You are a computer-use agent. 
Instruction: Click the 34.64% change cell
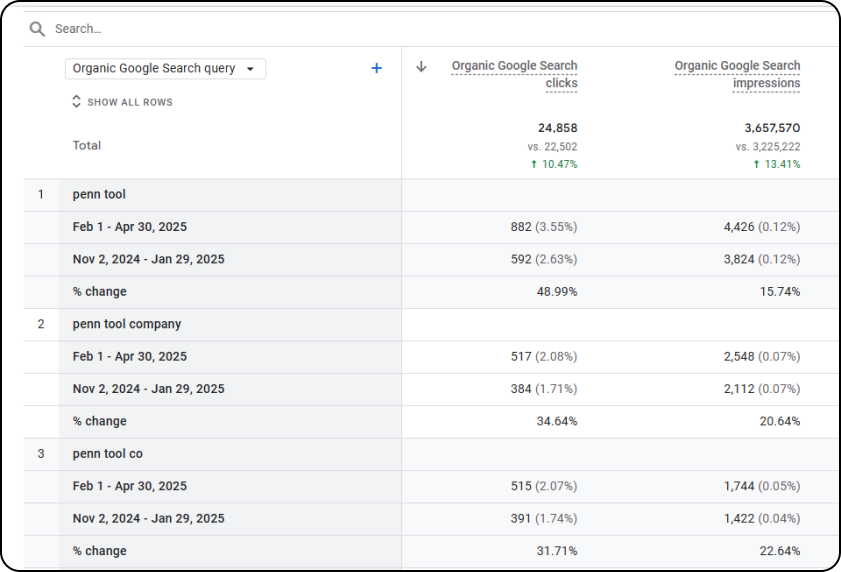point(557,422)
